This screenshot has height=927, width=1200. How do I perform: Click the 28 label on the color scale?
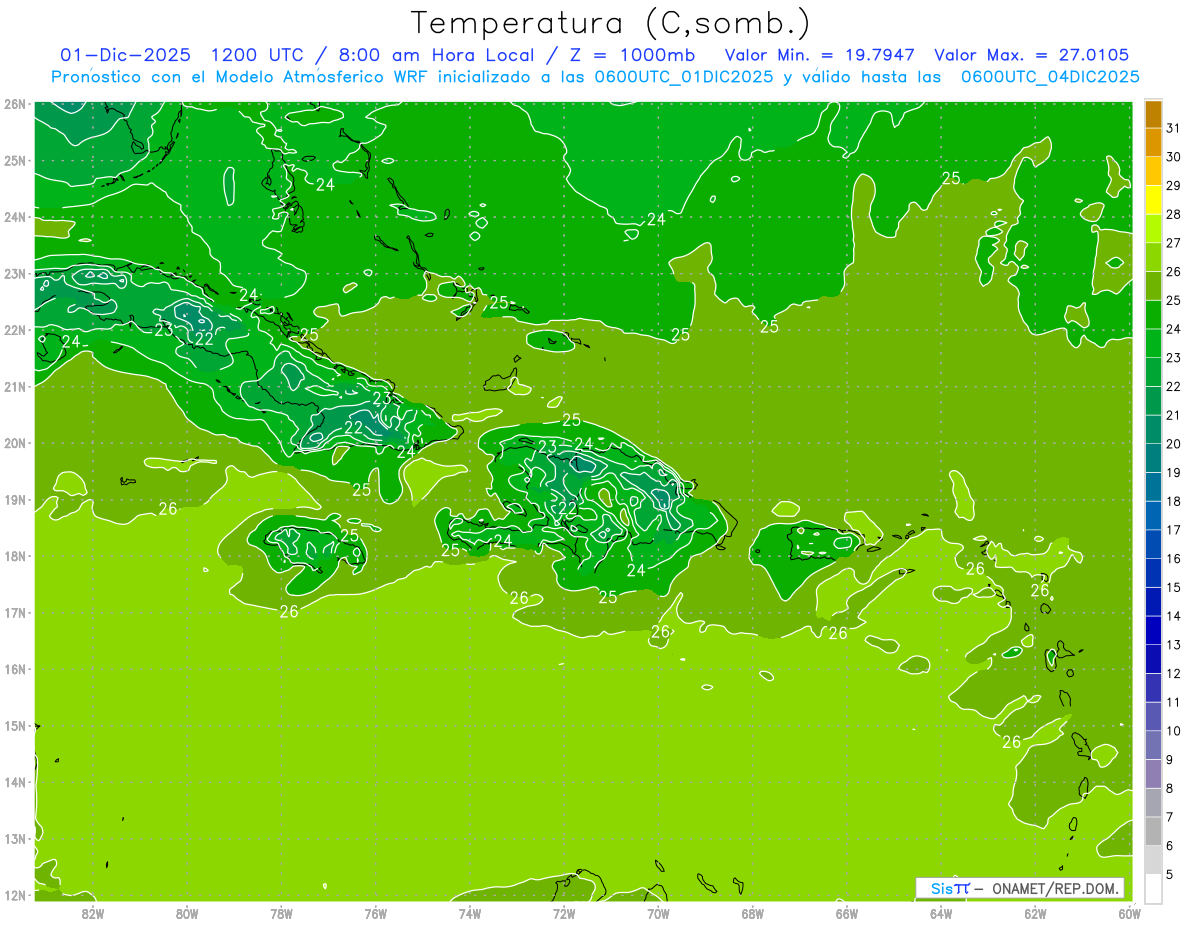pos(1174,214)
